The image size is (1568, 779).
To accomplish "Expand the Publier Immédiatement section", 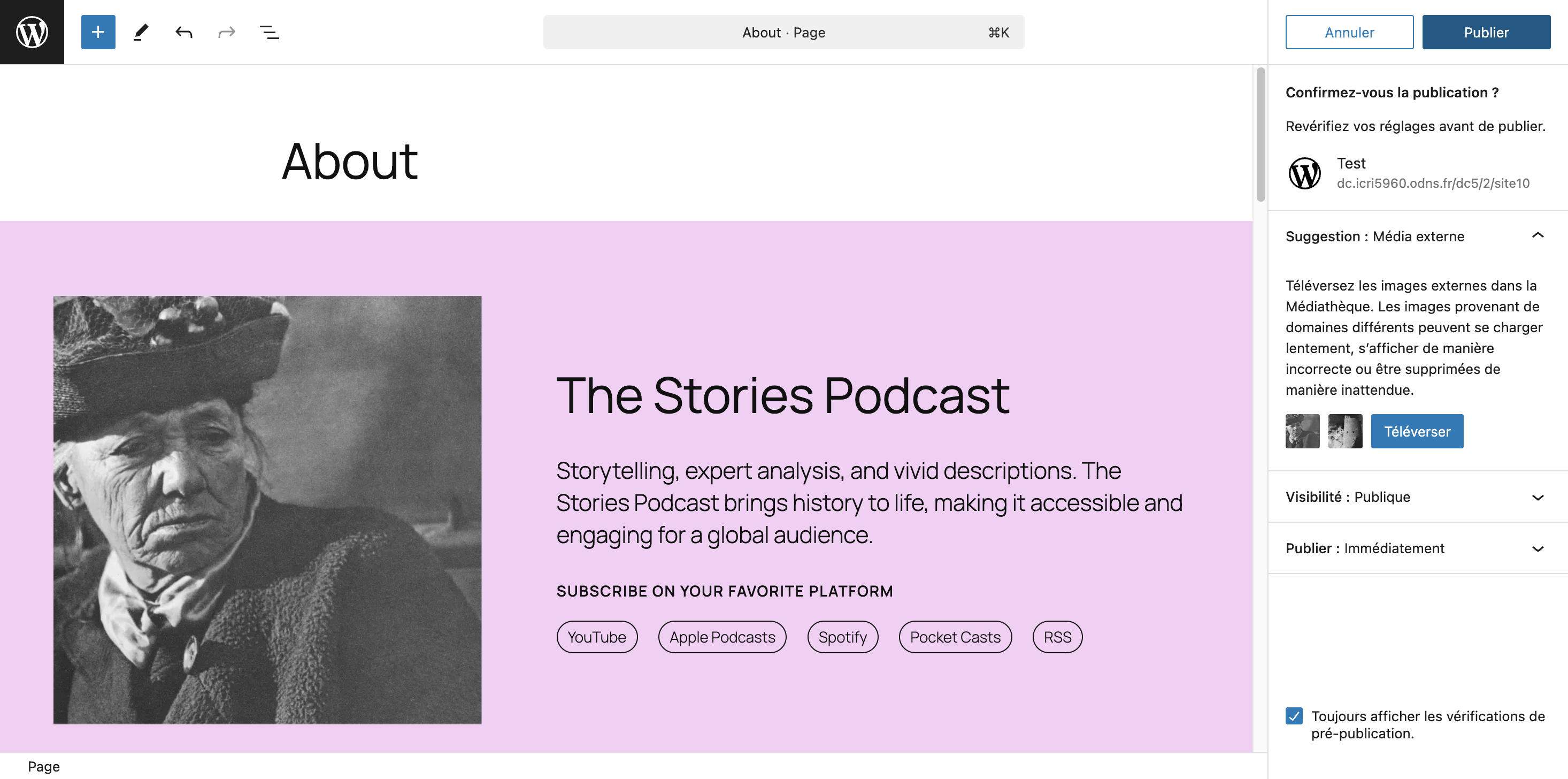I will coord(1538,548).
